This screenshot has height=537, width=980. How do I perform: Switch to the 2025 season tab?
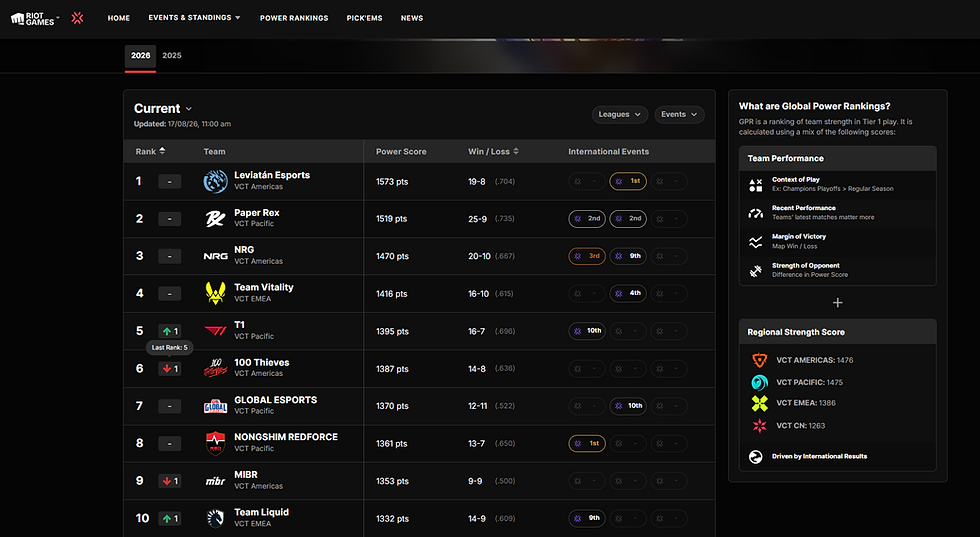(172, 56)
